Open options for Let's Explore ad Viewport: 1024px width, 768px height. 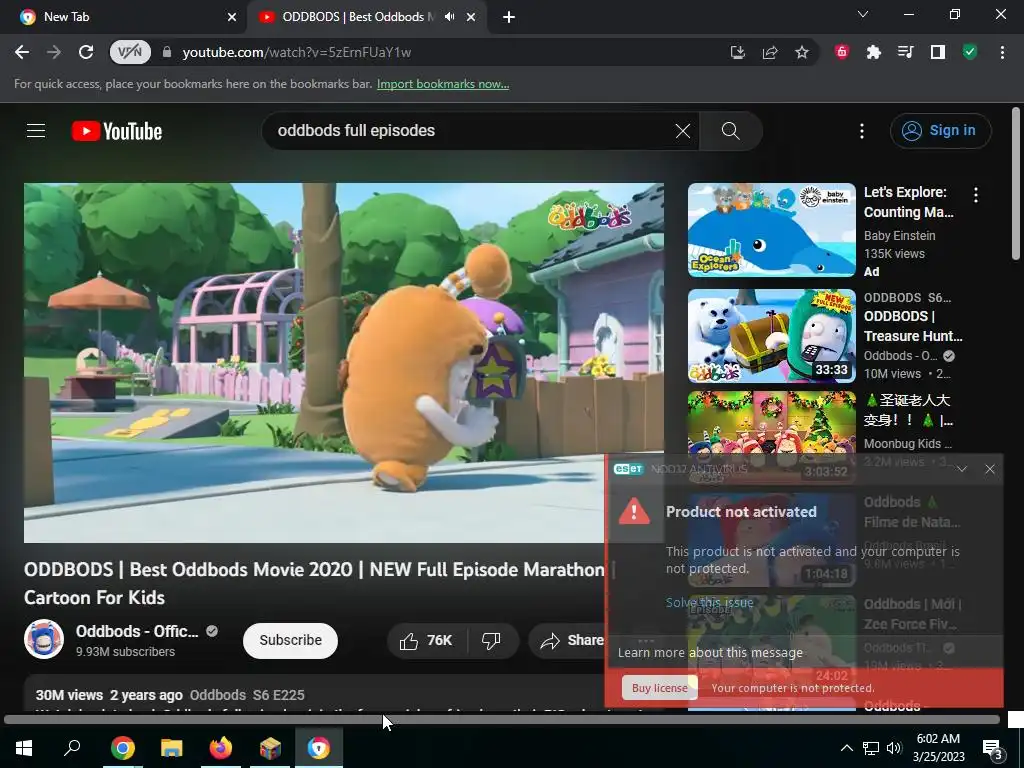coord(976,195)
